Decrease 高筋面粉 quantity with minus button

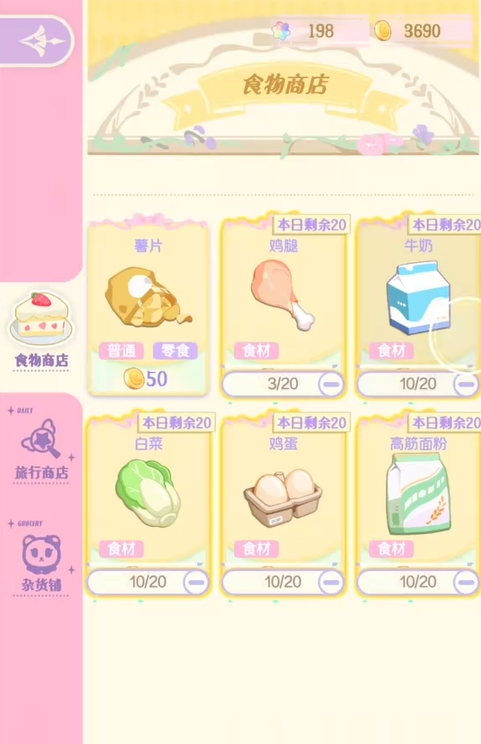[x=466, y=582]
